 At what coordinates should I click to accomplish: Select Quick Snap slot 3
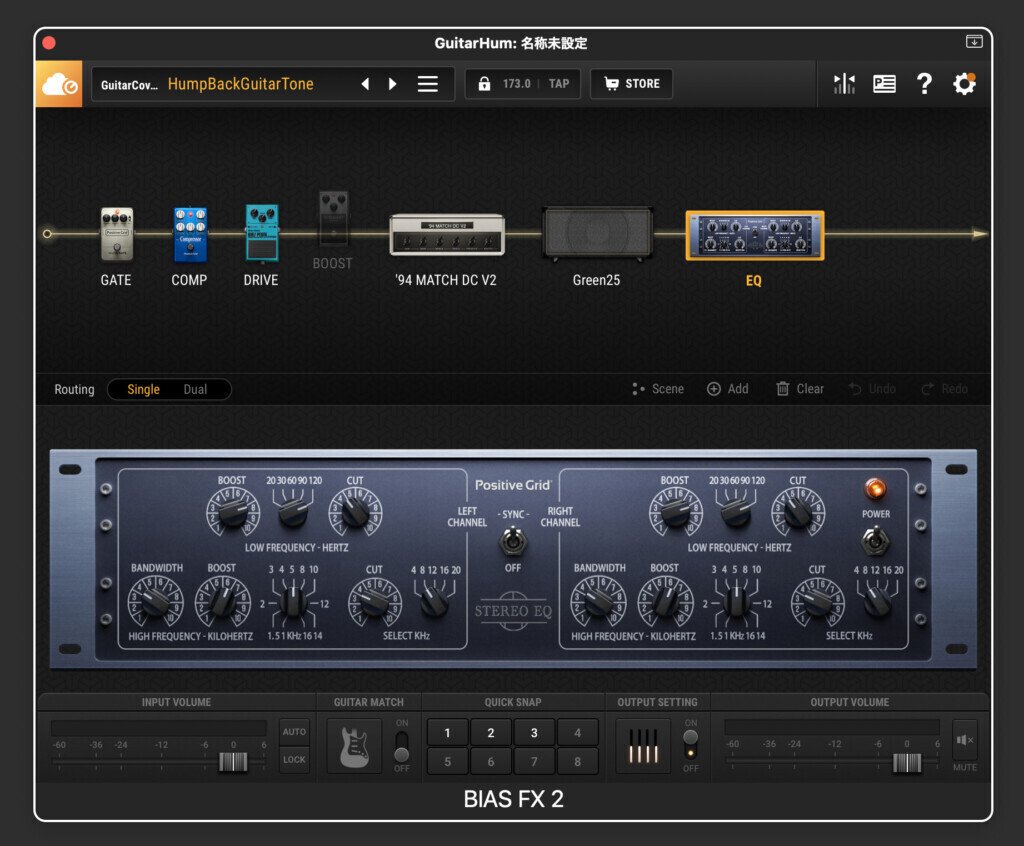click(x=534, y=733)
